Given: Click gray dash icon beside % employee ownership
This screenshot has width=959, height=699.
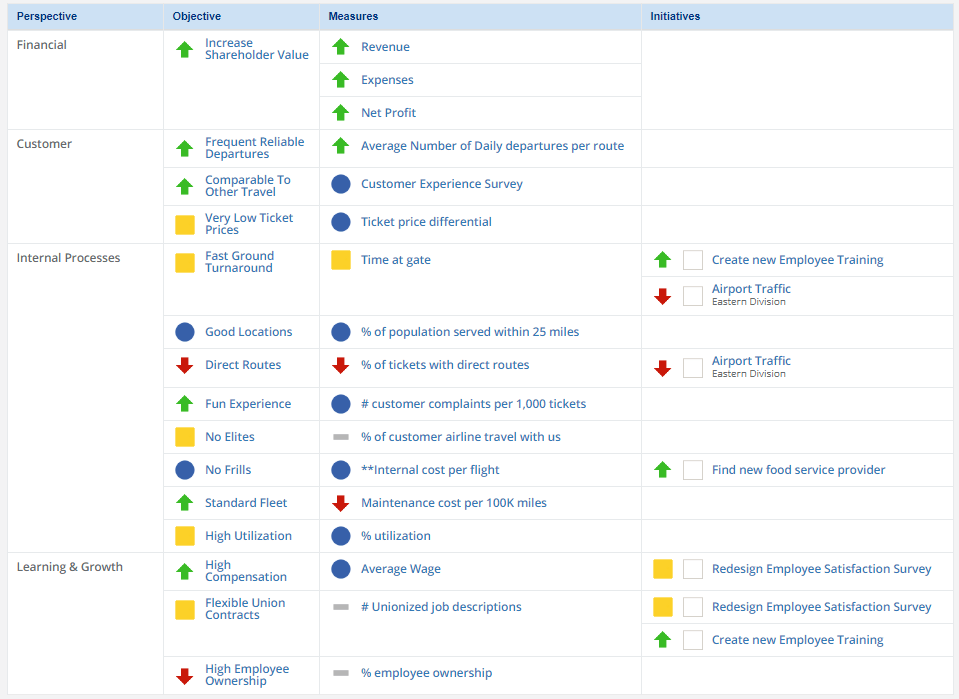Looking at the screenshot, I should coord(341,674).
